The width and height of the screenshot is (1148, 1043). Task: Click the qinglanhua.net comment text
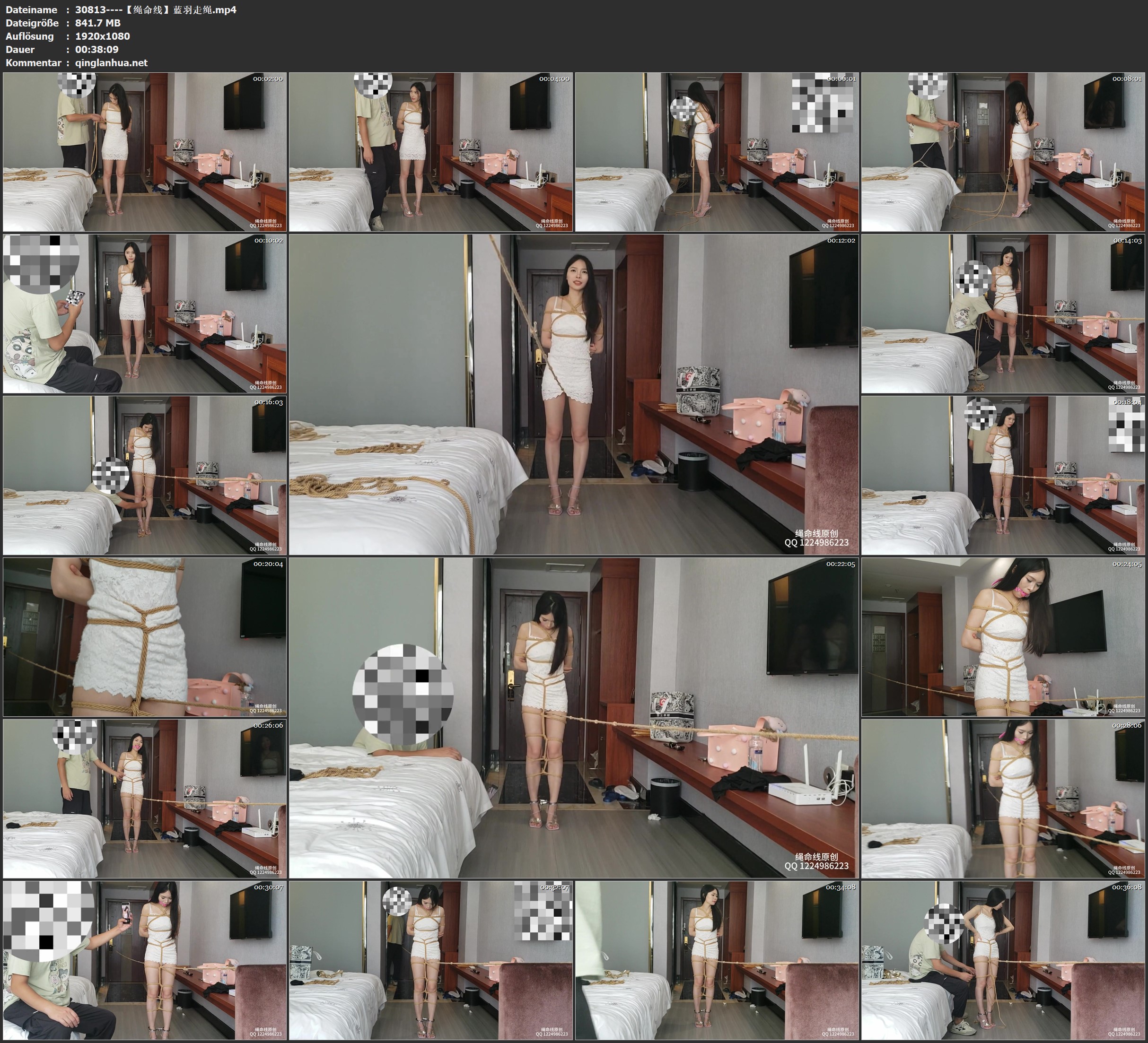tap(111, 62)
